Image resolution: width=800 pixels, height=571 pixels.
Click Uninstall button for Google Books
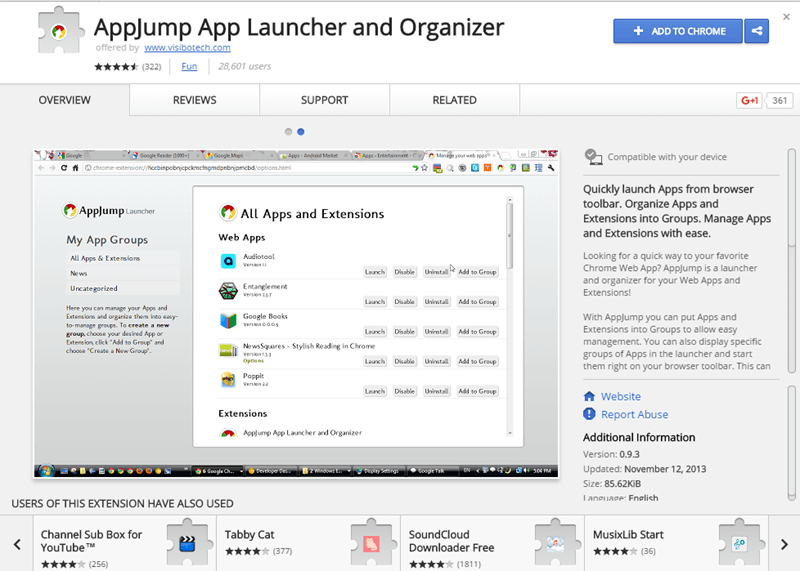(x=436, y=332)
